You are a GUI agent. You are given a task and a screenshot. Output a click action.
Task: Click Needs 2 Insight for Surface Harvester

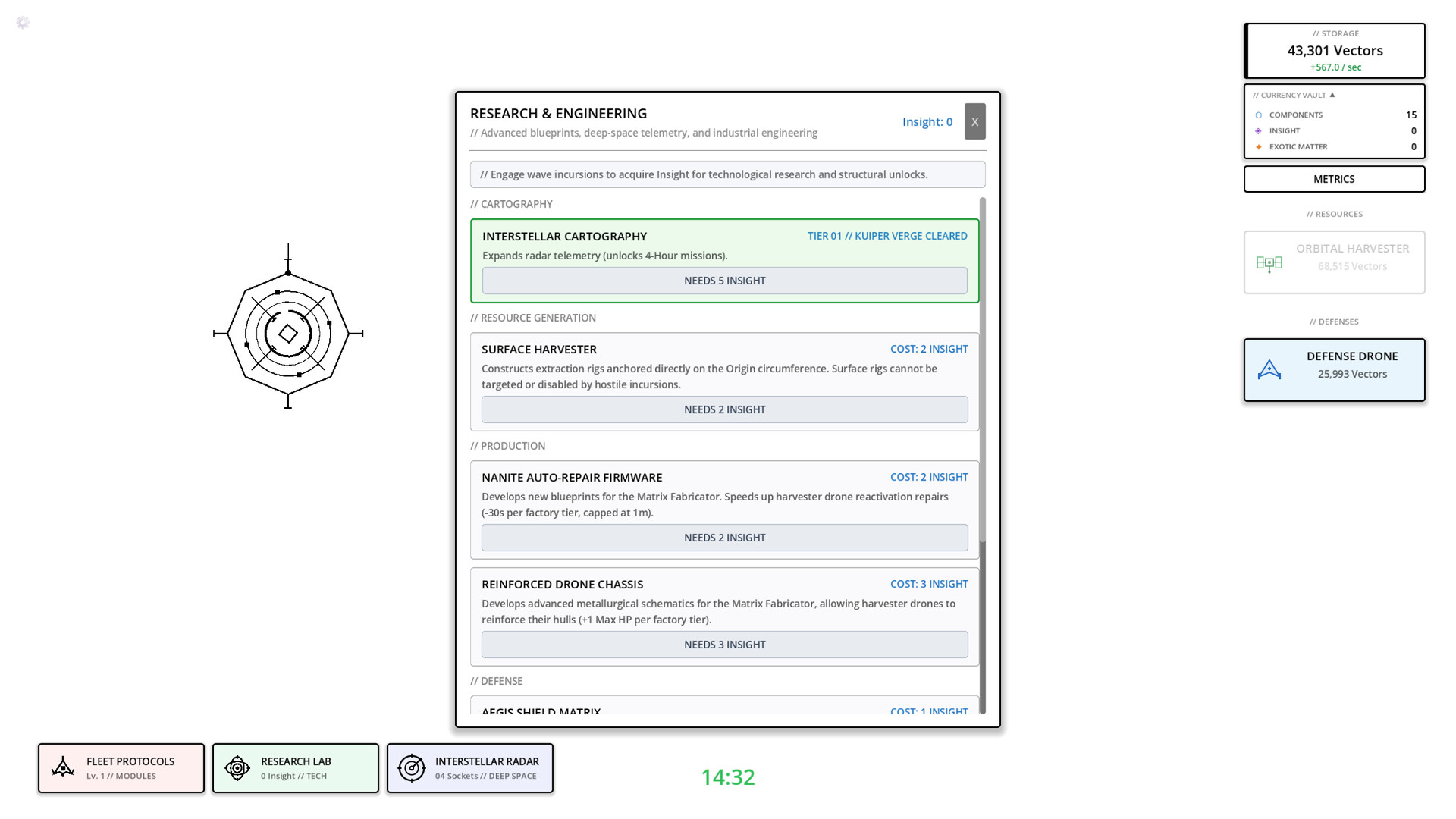[724, 409]
